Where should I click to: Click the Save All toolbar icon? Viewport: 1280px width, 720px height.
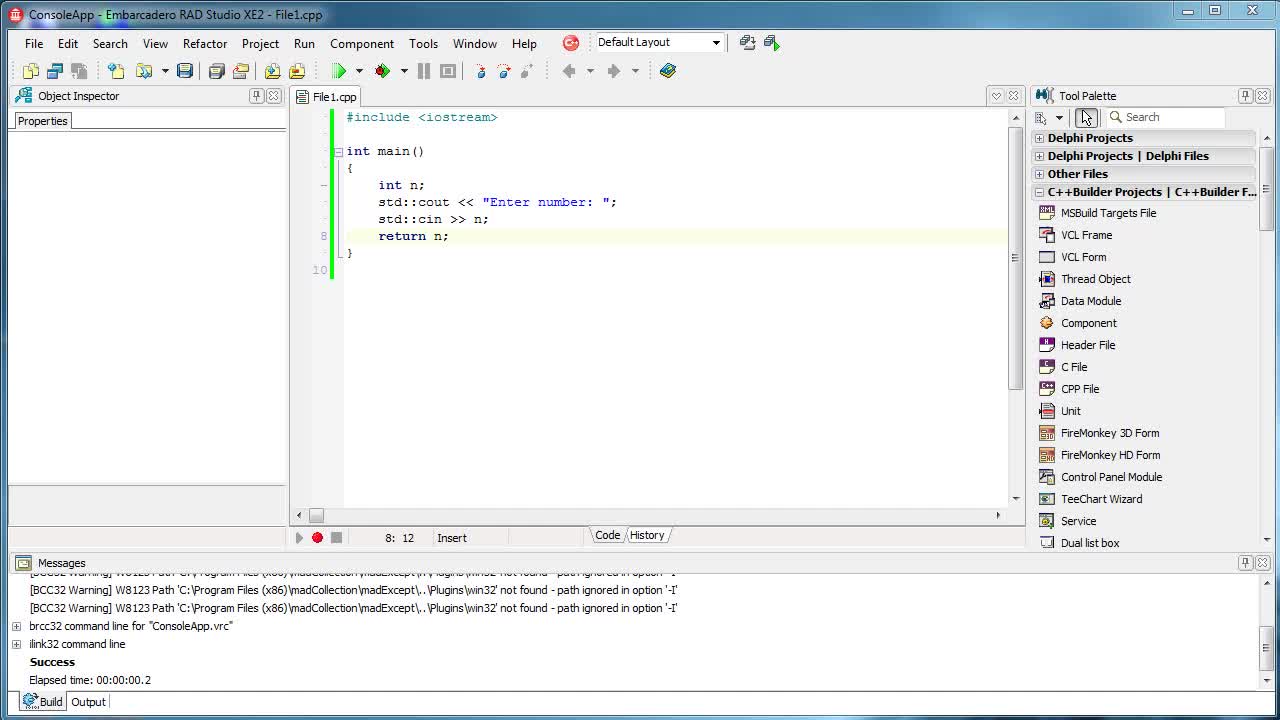coord(216,71)
